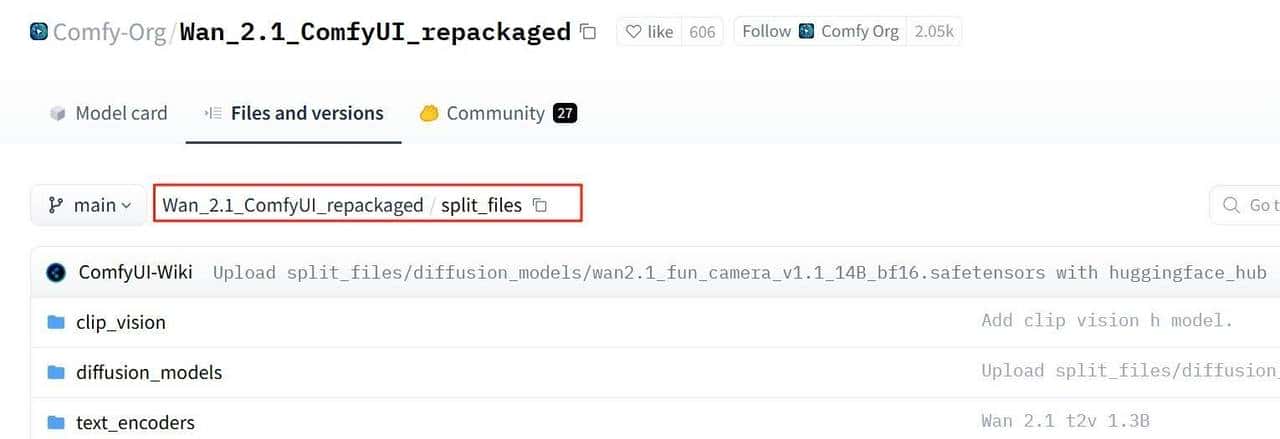Viewport: 1280px width, 439px height.
Task: Click the Comfy-Org organization avatar icon
Action: (x=39, y=31)
